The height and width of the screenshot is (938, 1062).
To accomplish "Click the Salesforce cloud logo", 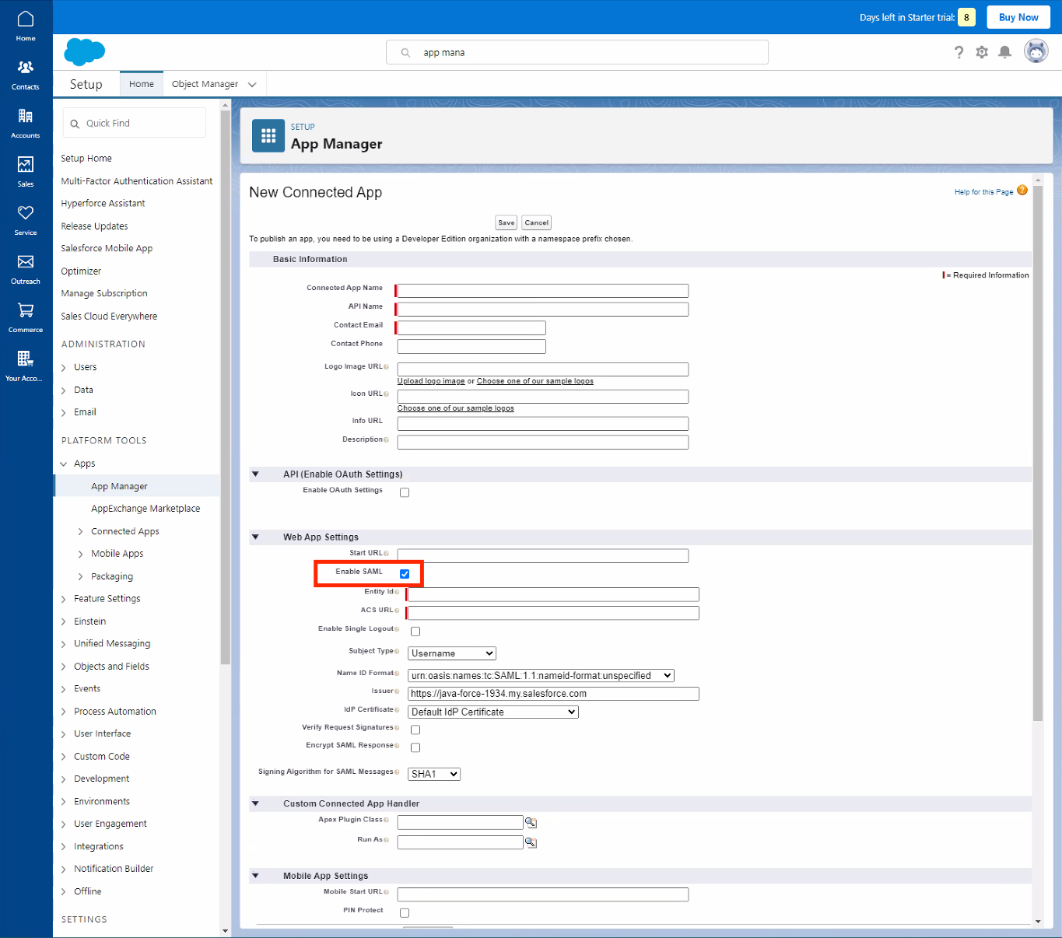I will click(x=85, y=52).
